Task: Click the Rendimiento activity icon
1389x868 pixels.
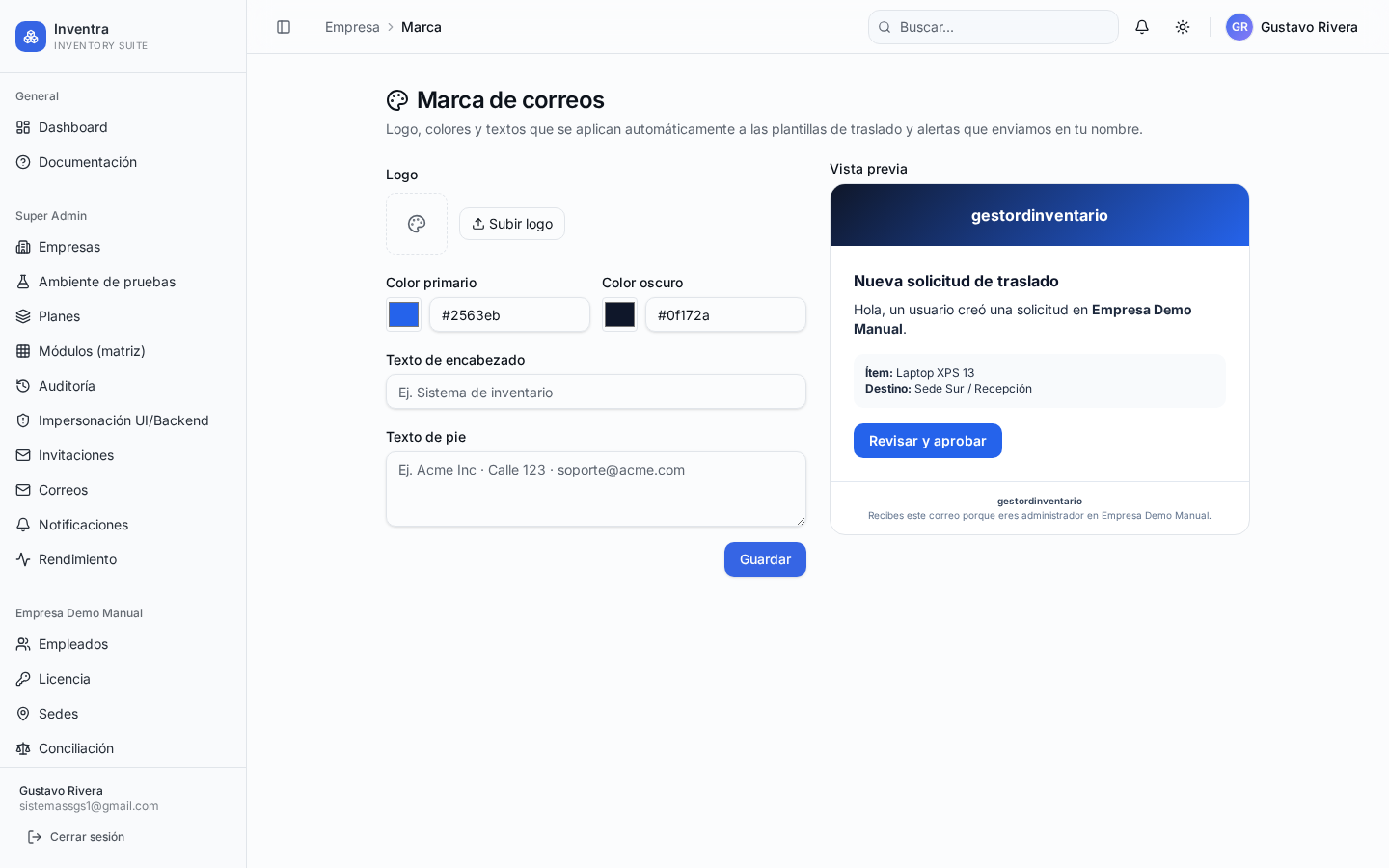Action: (23, 559)
